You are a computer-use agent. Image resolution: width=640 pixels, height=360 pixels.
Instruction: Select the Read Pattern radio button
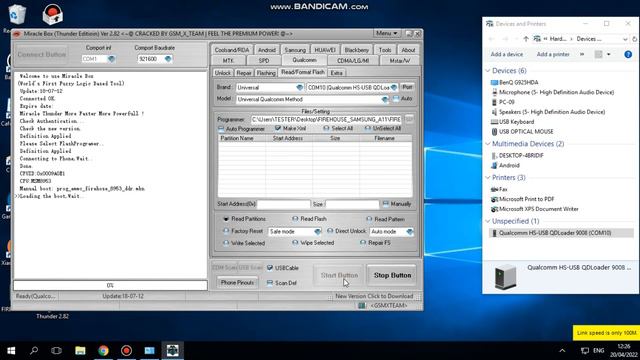click(369, 219)
